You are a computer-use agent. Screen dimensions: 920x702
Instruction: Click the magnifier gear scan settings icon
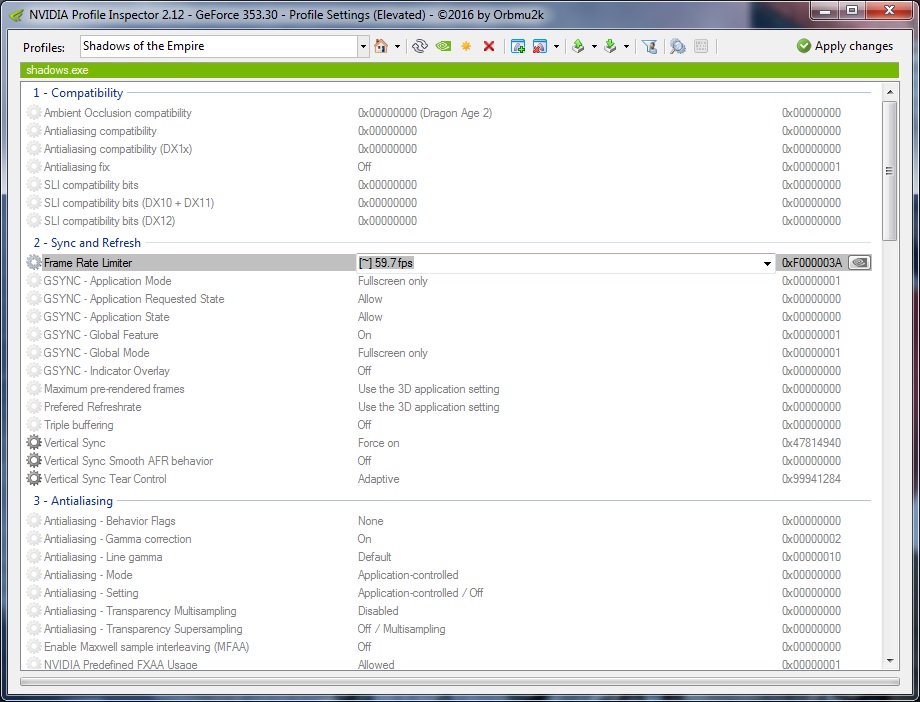coord(678,46)
